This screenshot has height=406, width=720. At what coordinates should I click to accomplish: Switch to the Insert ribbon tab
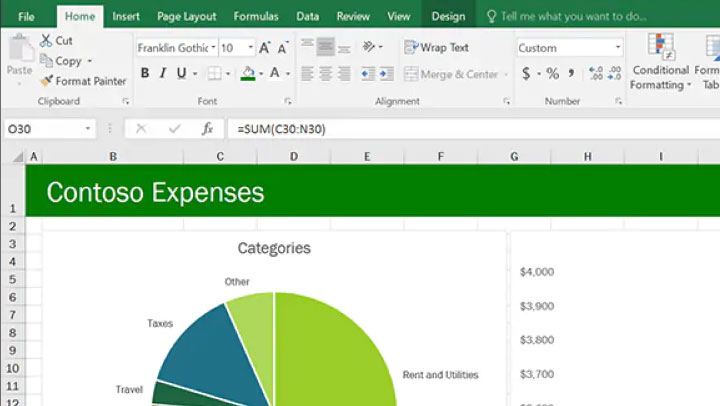coord(126,16)
